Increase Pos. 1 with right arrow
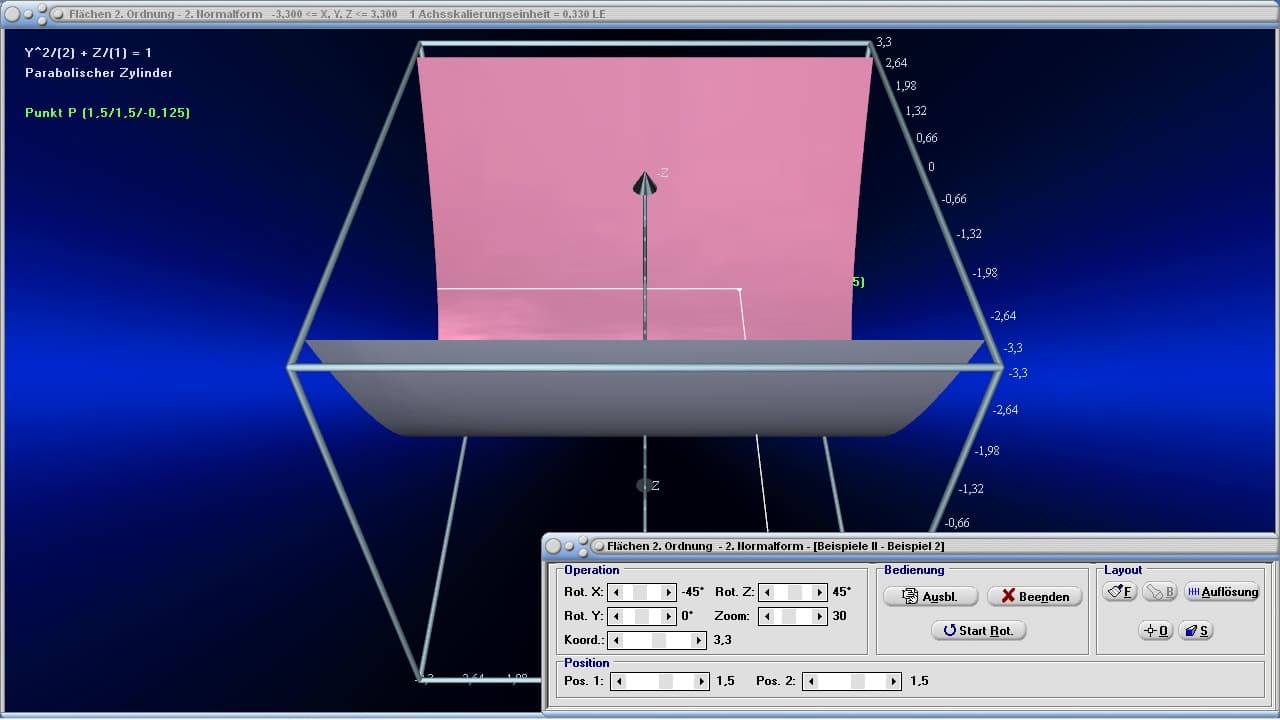Image resolution: width=1280 pixels, height=720 pixels. (702, 681)
